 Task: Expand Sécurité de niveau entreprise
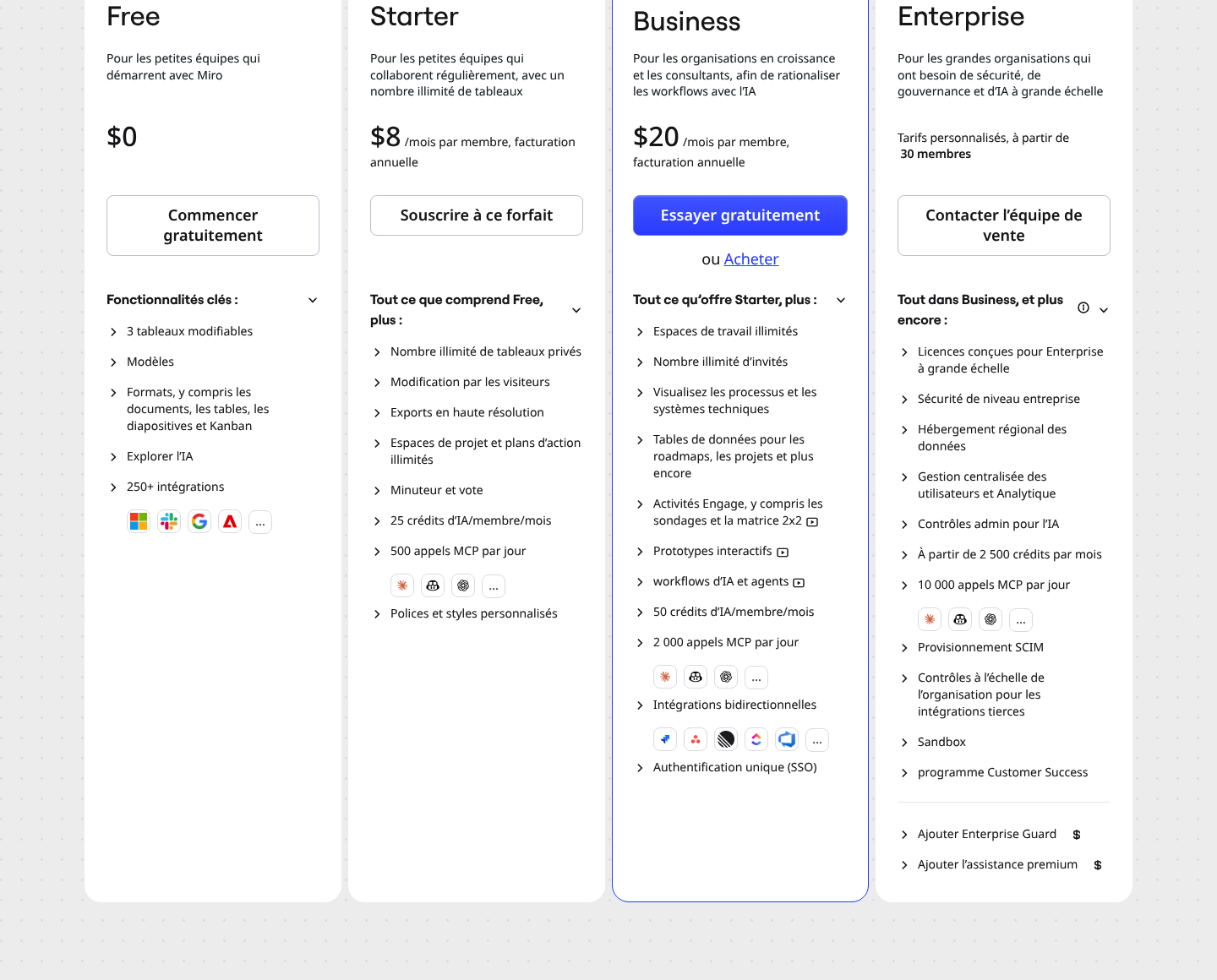pyautogui.click(x=989, y=399)
